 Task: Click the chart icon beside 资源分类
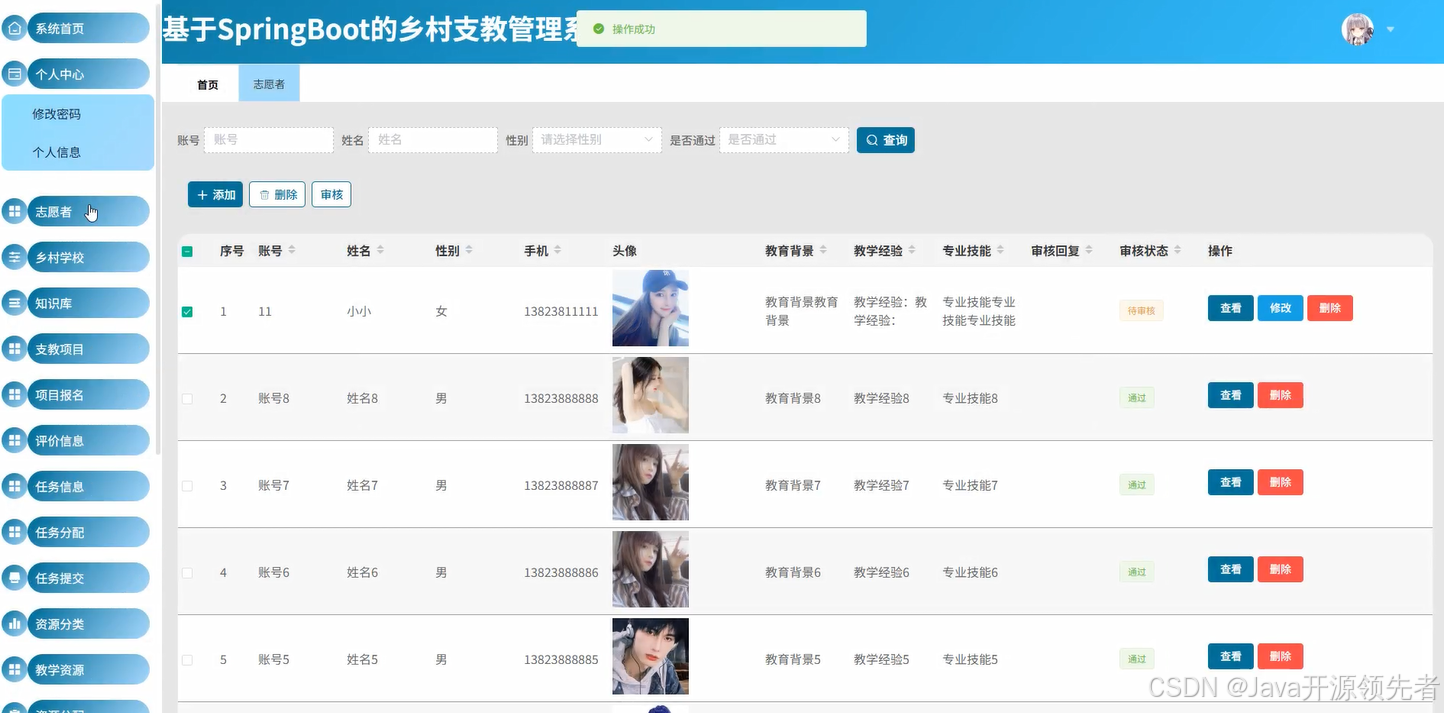point(15,623)
